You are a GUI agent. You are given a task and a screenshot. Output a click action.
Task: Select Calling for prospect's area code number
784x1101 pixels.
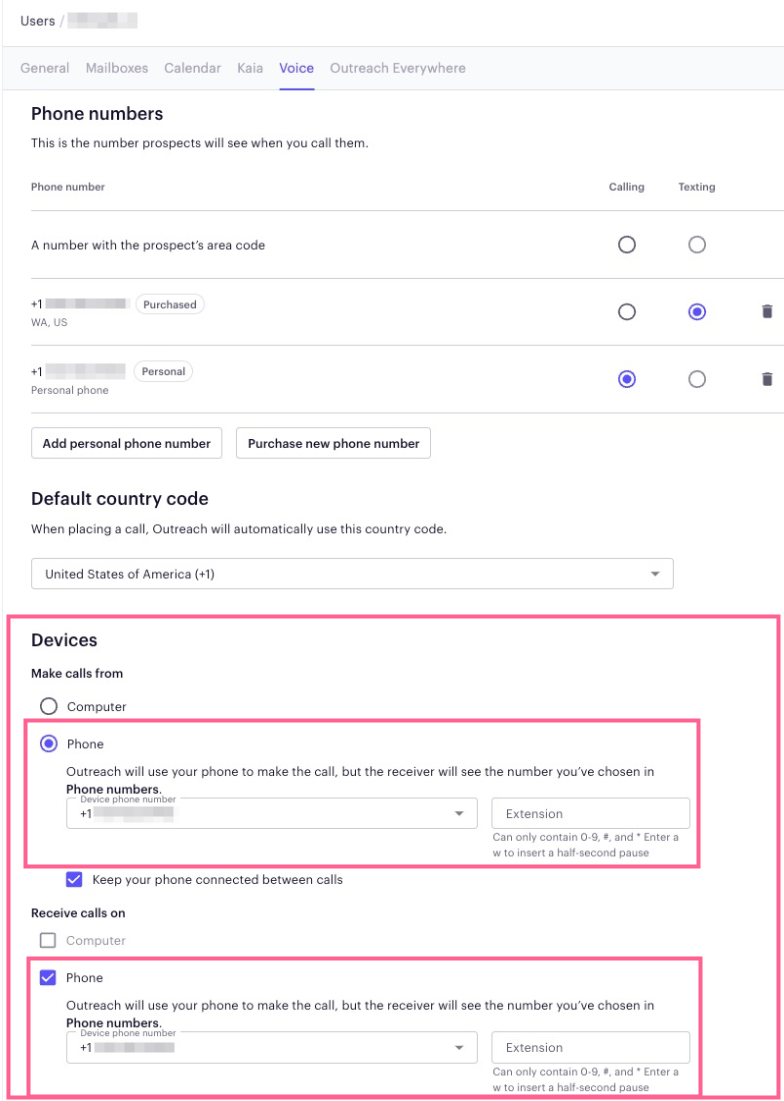click(627, 244)
